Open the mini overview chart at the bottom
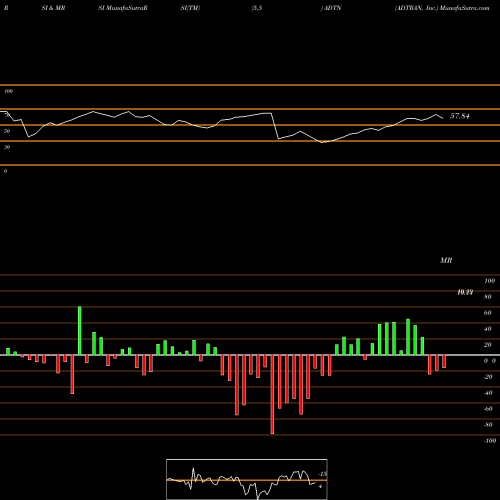Image resolution: width=500 pixels, height=500 pixels. [x=247, y=479]
